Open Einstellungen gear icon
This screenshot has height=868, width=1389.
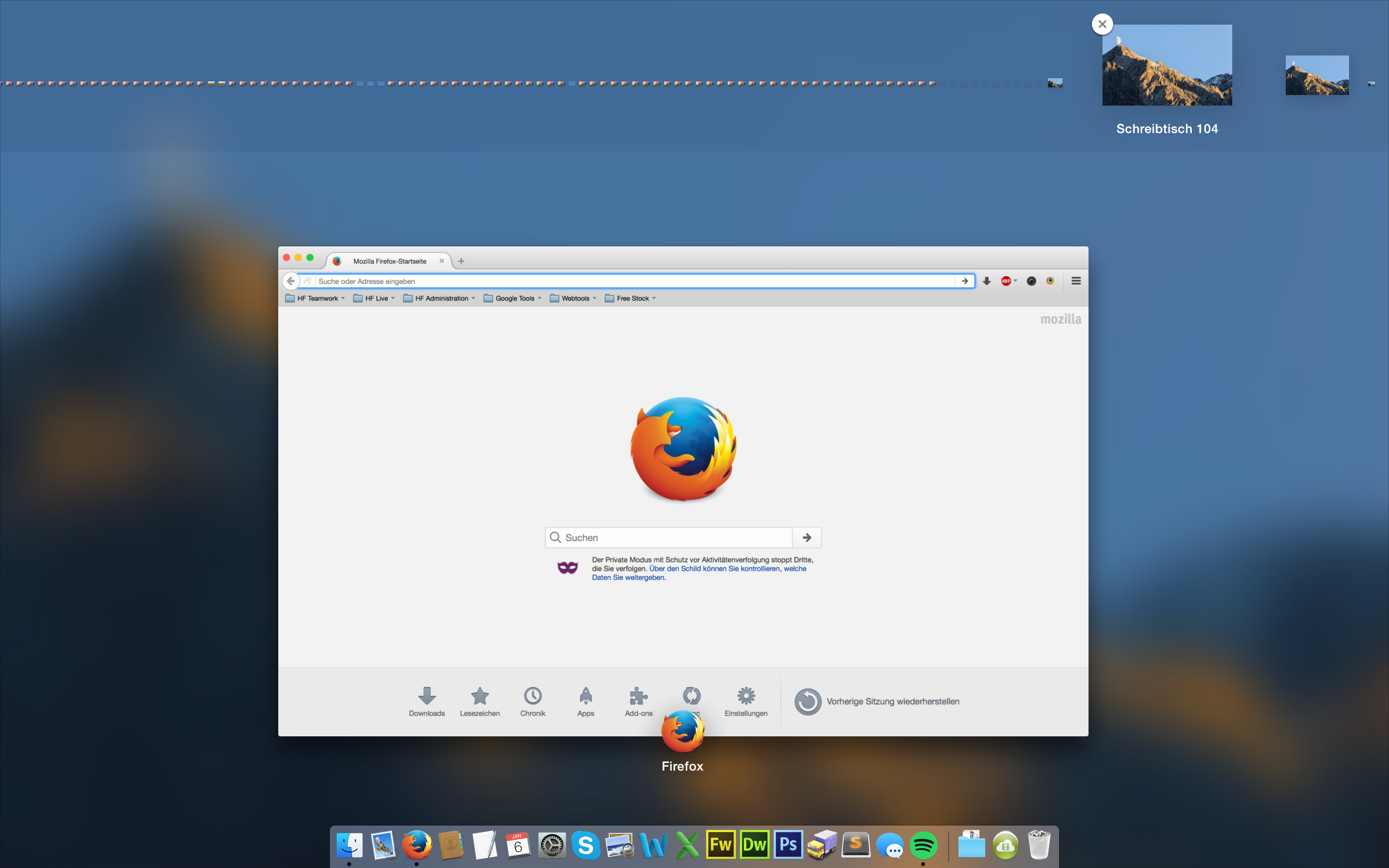click(746, 696)
